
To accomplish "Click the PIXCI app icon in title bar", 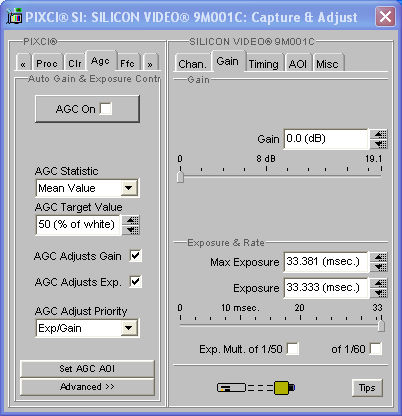I will [14, 16].
